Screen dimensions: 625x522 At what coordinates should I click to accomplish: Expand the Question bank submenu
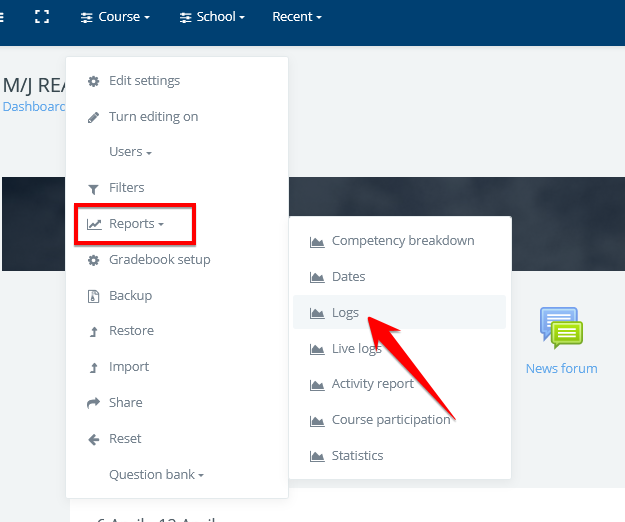(x=156, y=475)
